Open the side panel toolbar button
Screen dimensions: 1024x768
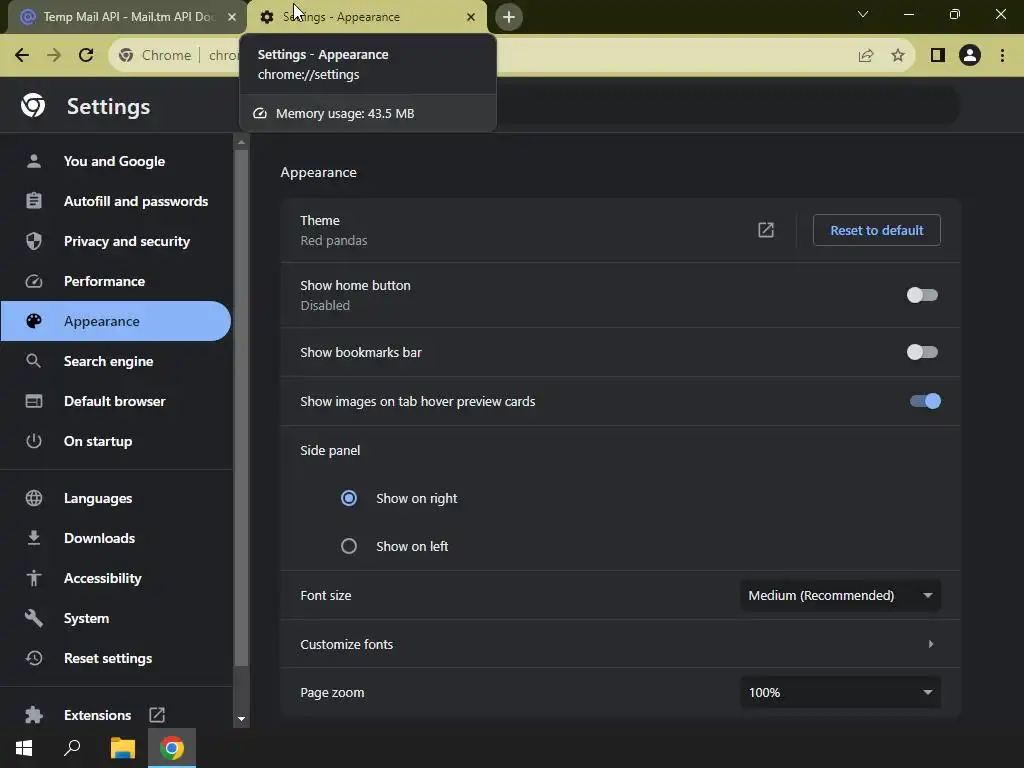tap(938, 56)
